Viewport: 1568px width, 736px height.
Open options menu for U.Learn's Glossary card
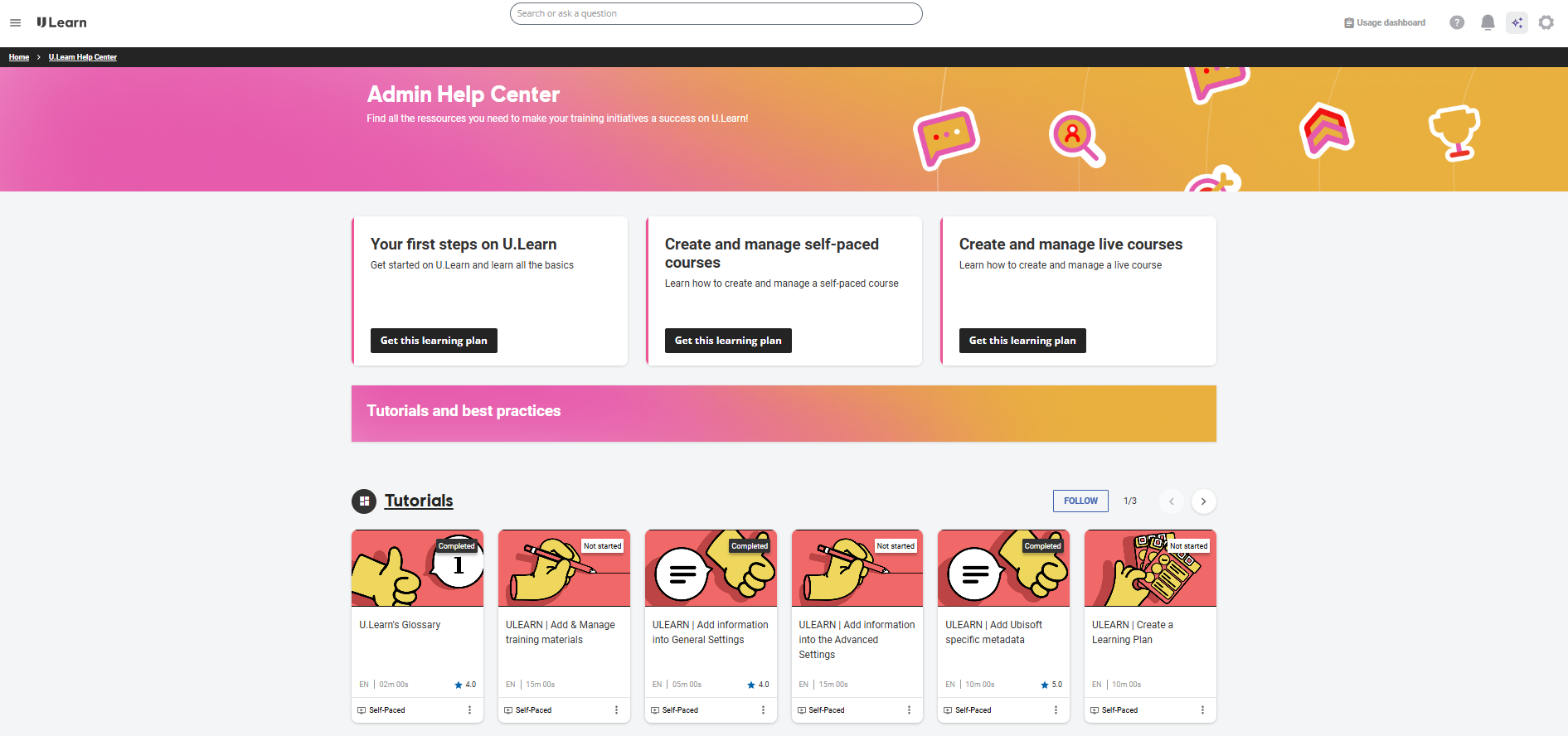[x=469, y=710]
